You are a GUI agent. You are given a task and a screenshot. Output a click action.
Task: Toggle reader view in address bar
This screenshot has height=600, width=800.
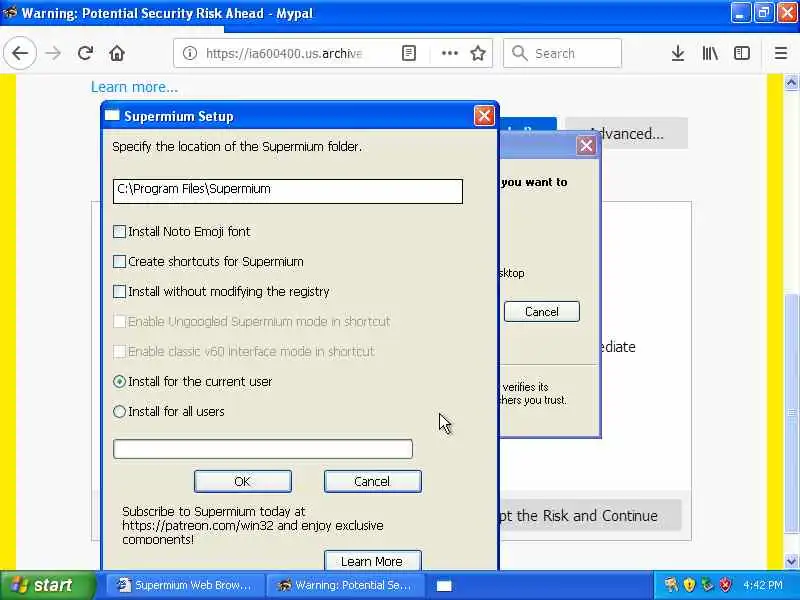[x=409, y=53]
